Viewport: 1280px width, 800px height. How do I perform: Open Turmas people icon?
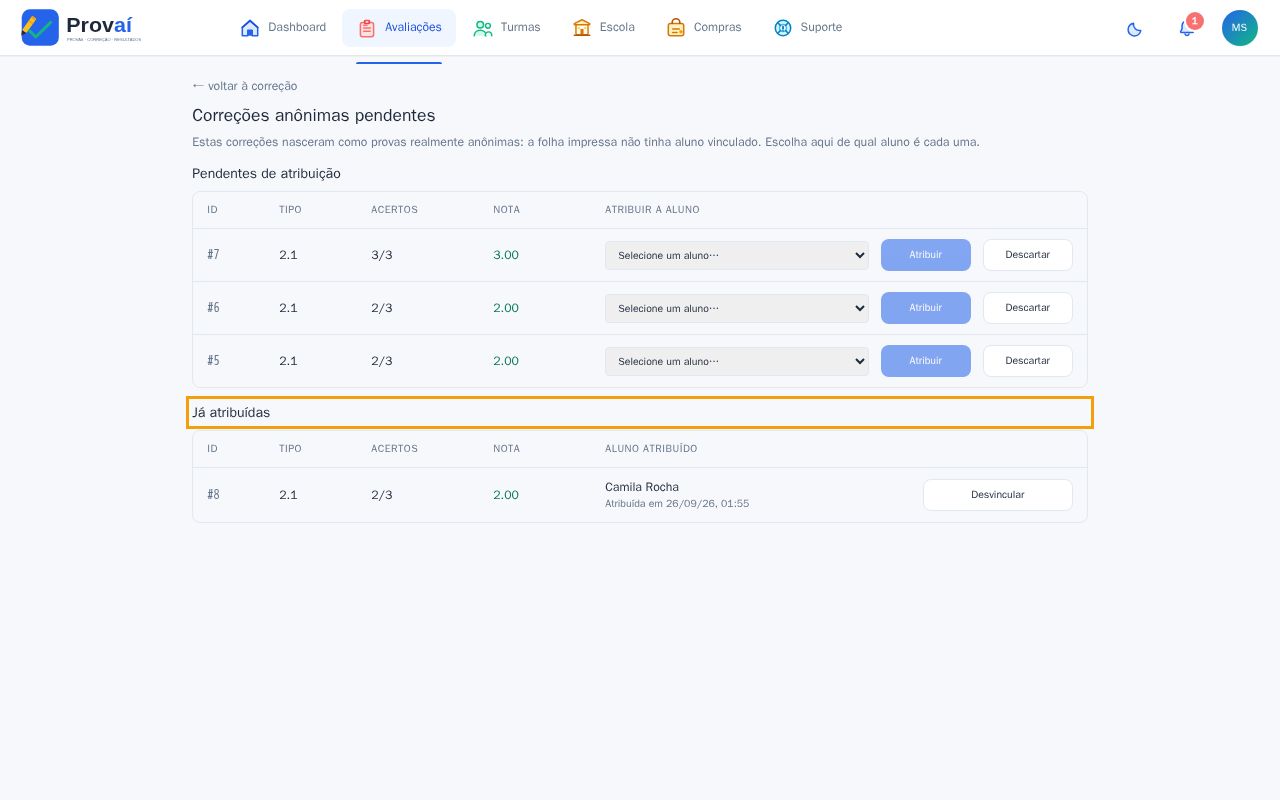pyautogui.click(x=483, y=28)
